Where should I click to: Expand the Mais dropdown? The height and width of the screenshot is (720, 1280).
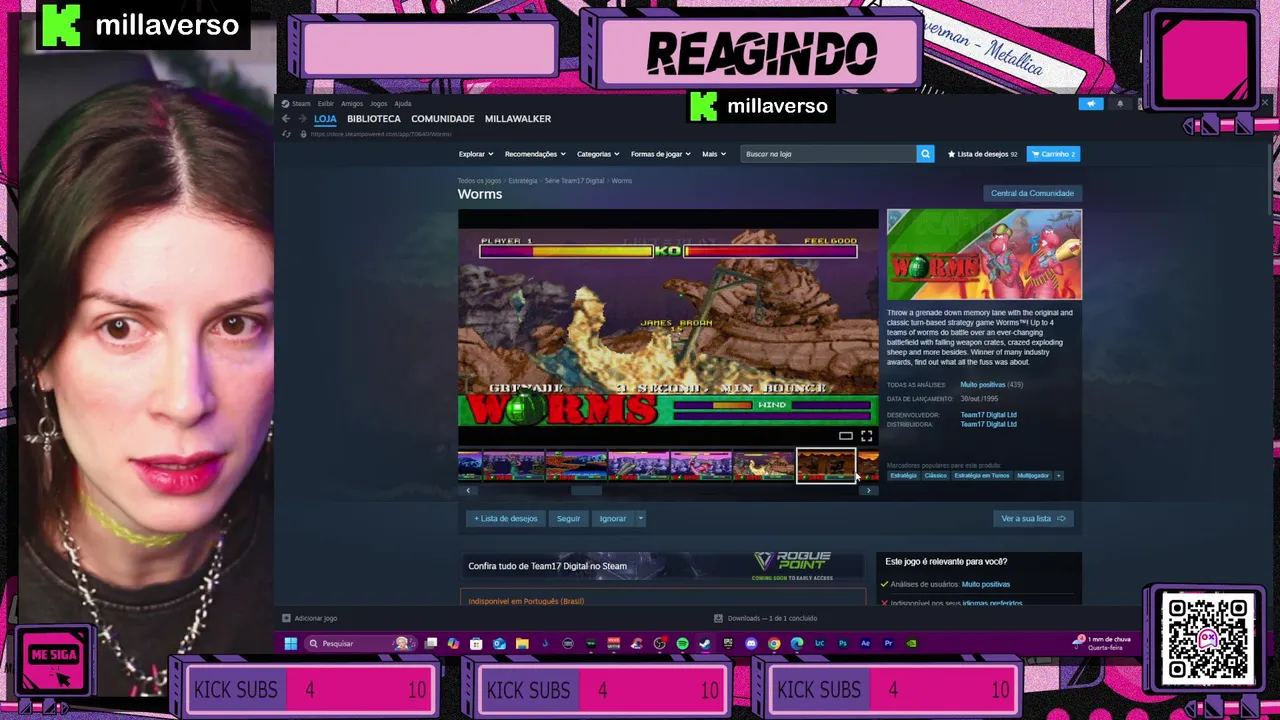714,154
